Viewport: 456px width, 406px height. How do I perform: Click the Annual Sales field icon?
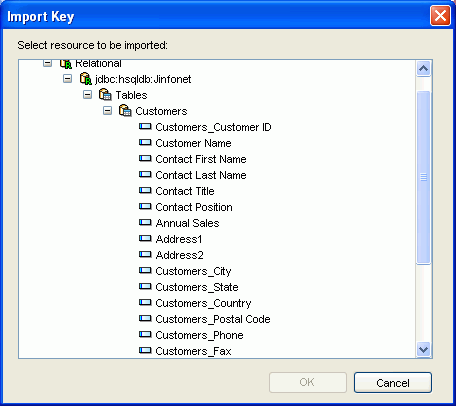pos(145,222)
